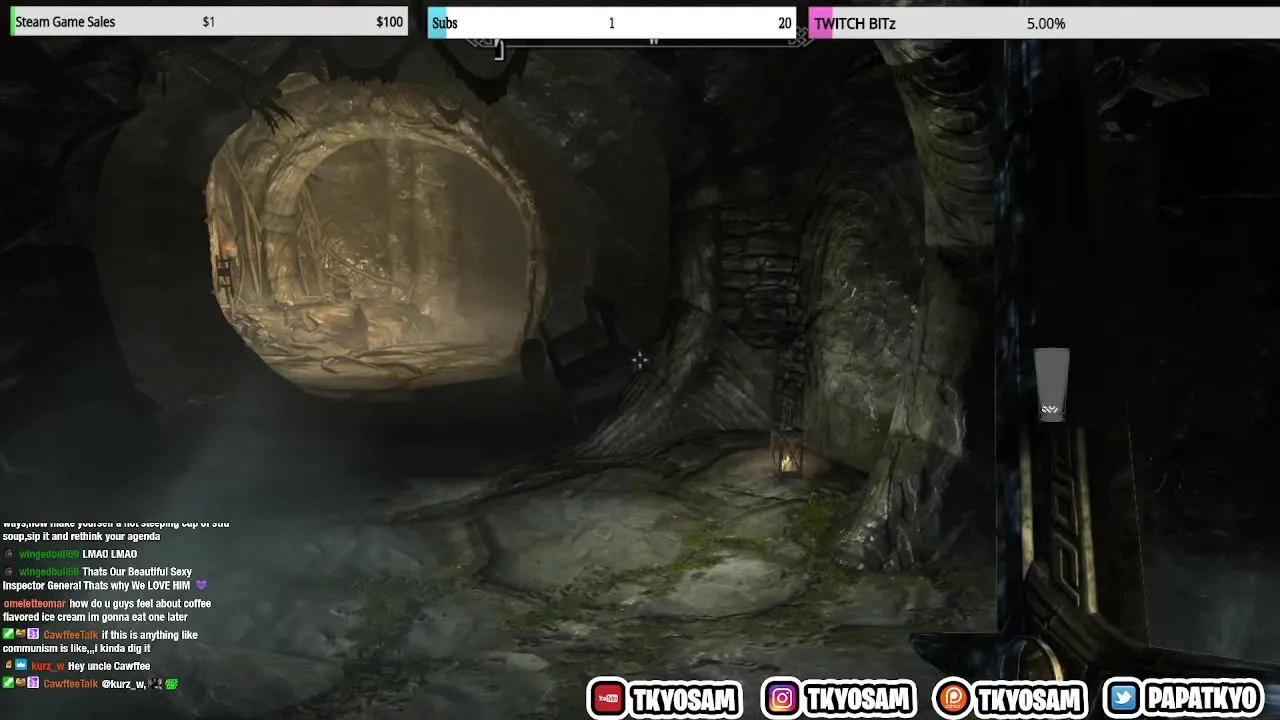Click the green moderator badge beside the communism message
The width and height of the screenshot is (1280, 720).
(8, 634)
